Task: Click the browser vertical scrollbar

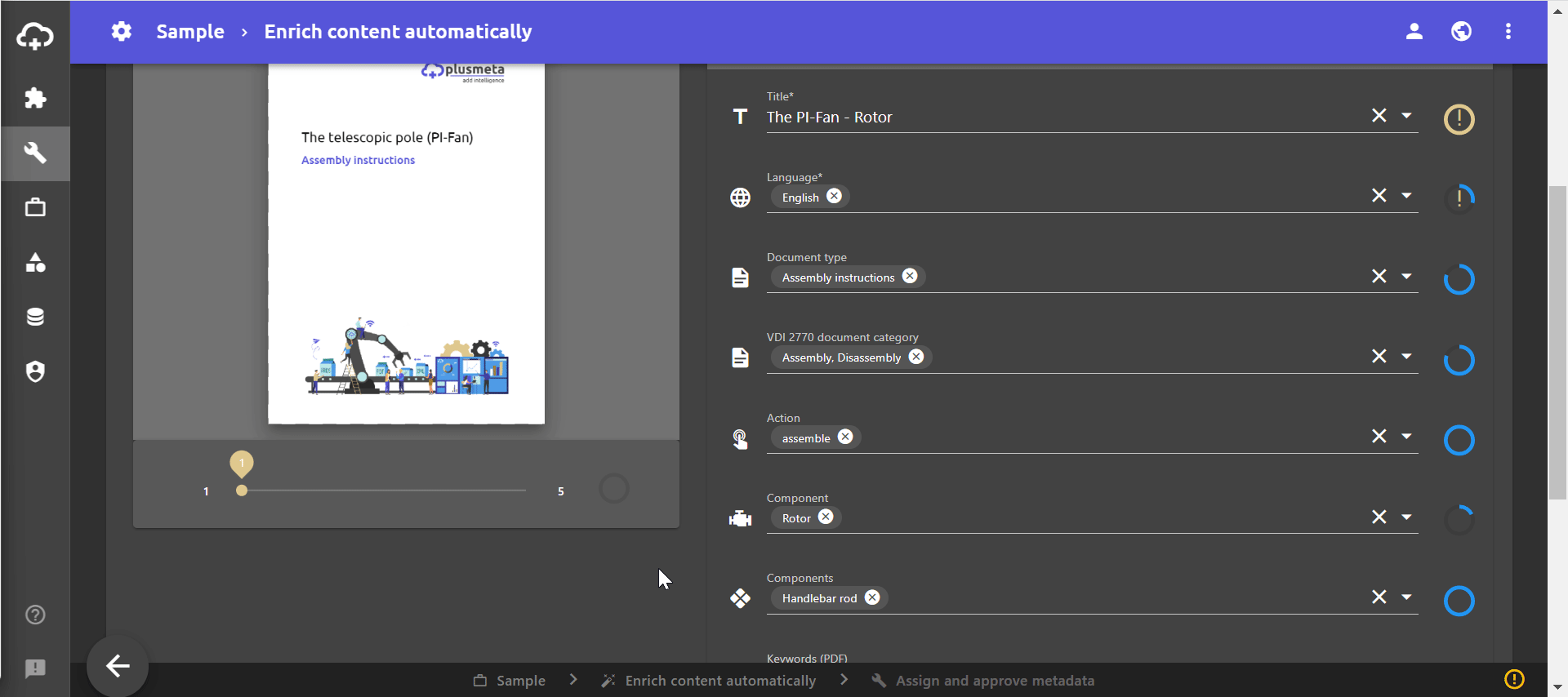Action: pyautogui.click(x=1558, y=343)
